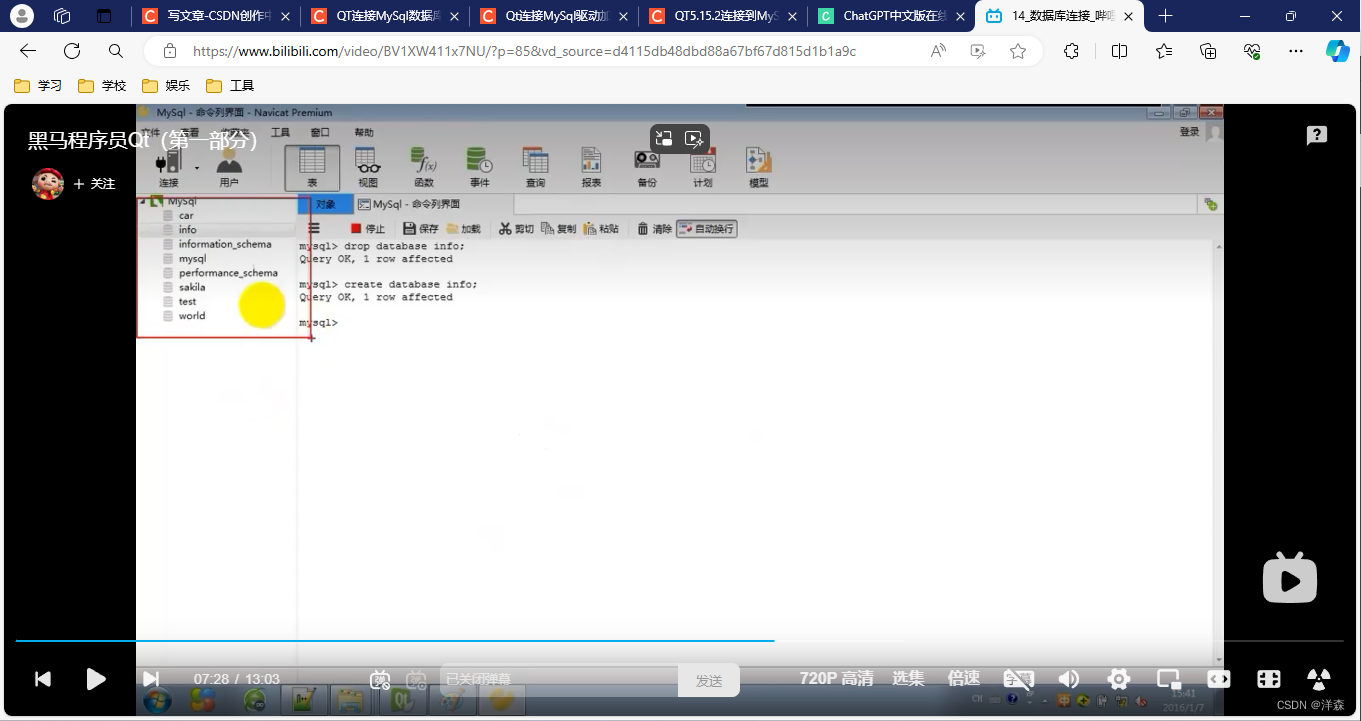Open the 学校 bookmarks folder
1361x721 pixels.
(102, 86)
